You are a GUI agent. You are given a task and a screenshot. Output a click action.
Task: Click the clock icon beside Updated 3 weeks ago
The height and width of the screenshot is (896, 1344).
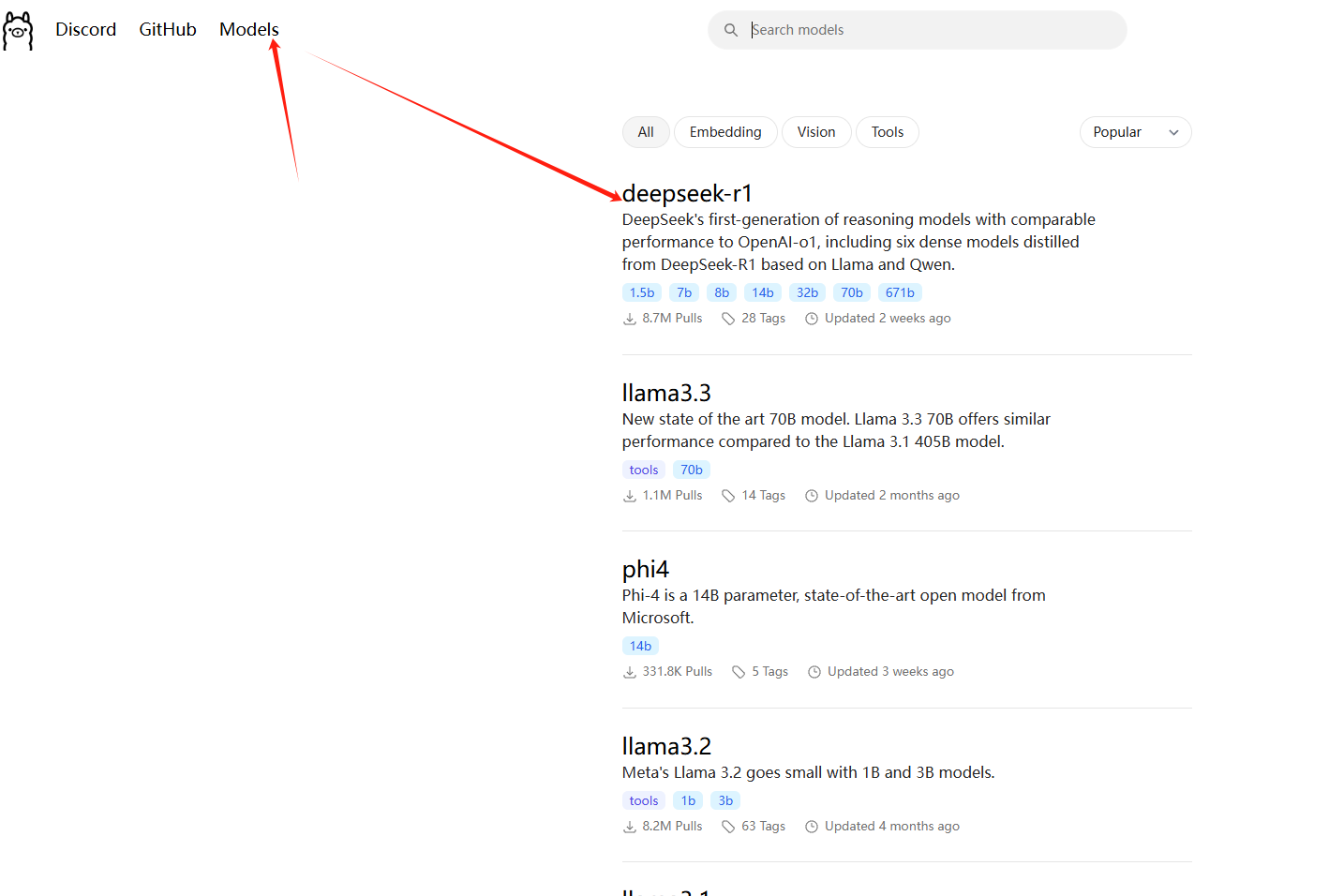(814, 672)
